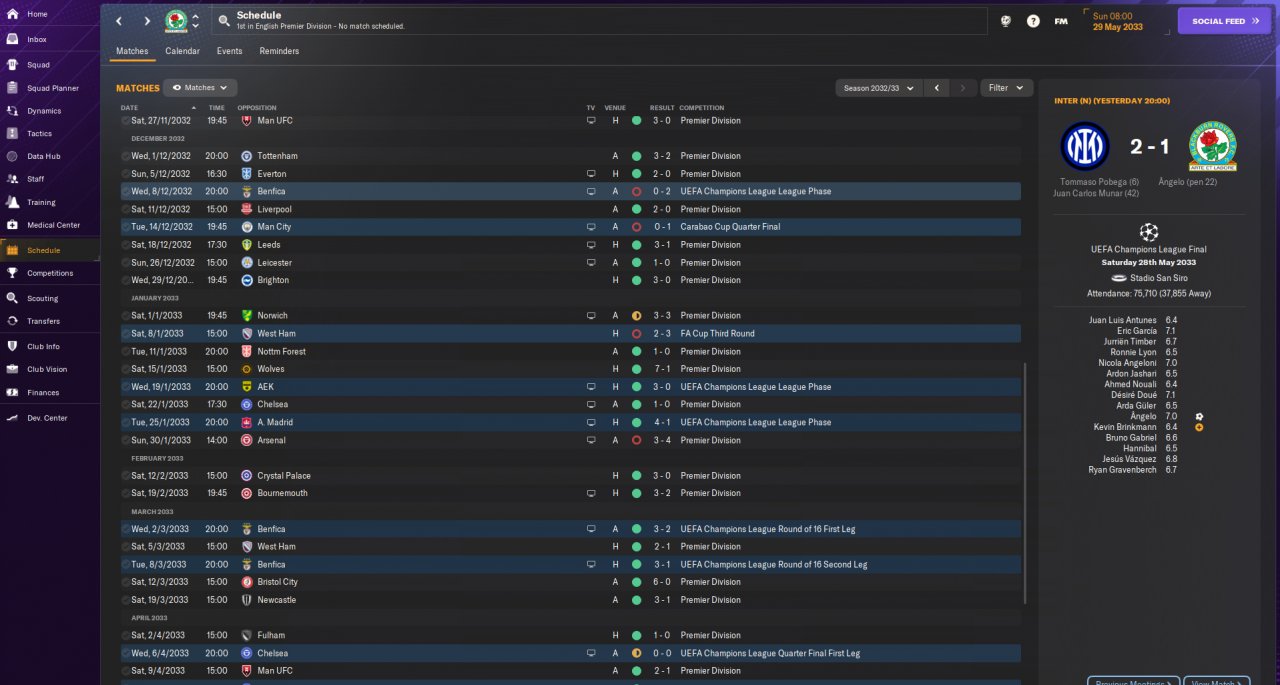Click the manager profile icon beside help
The width and height of the screenshot is (1280, 685).
pyautogui.click(x=1006, y=21)
